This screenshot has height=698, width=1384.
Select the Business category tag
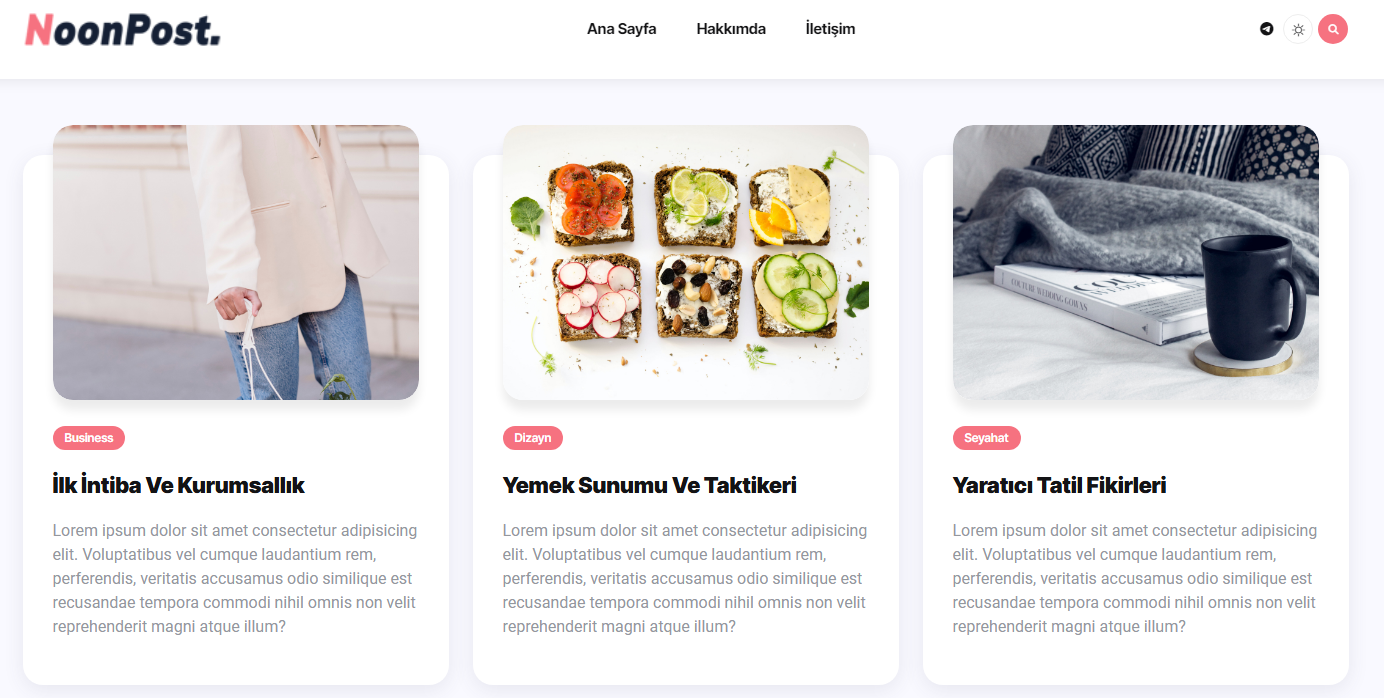[89, 438]
